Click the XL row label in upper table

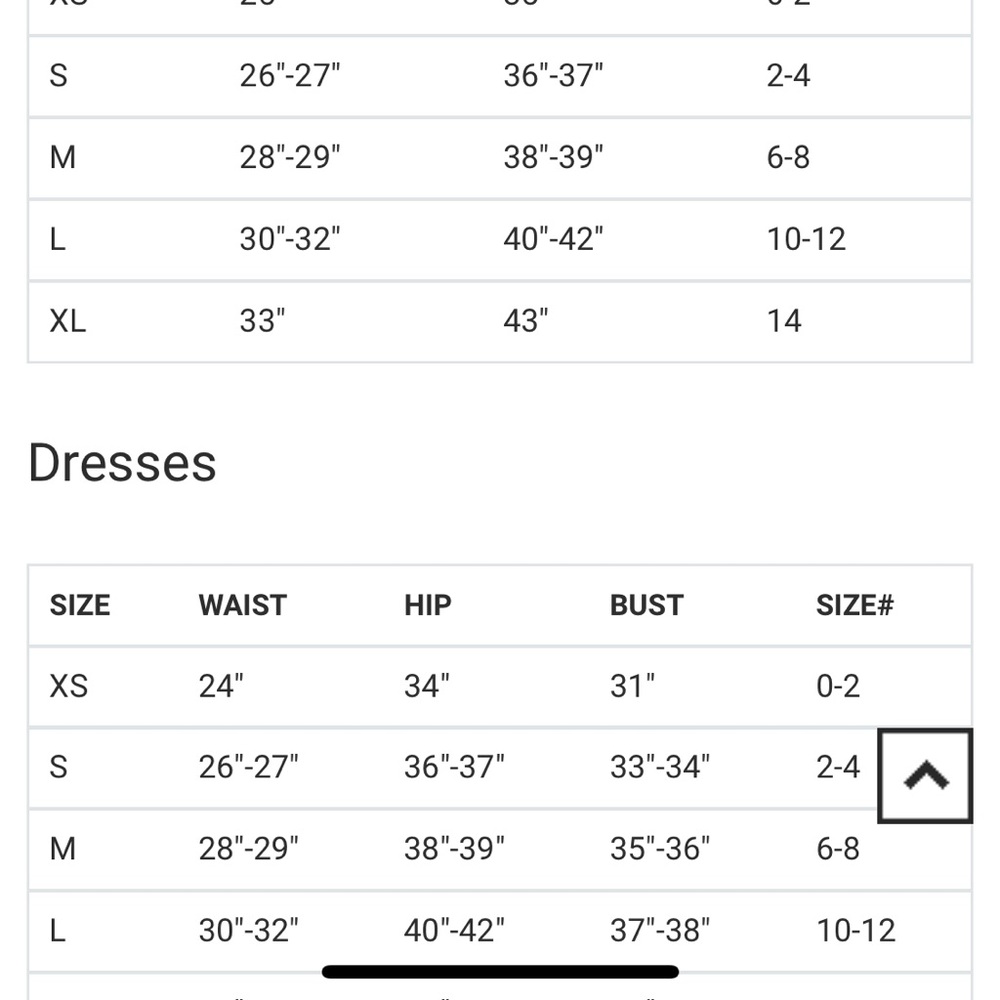[68, 321]
